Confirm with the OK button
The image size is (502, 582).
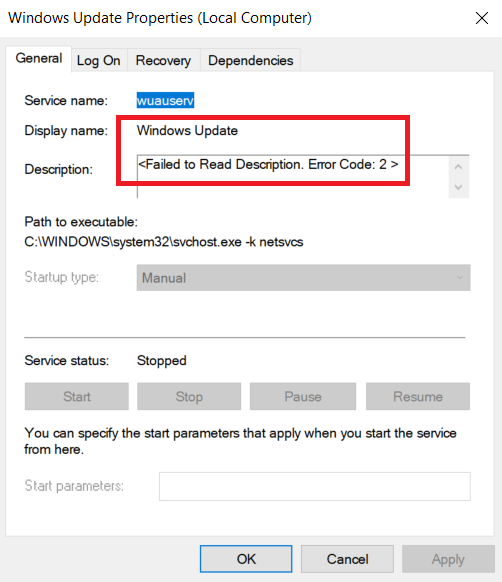pyautogui.click(x=246, y=559)
